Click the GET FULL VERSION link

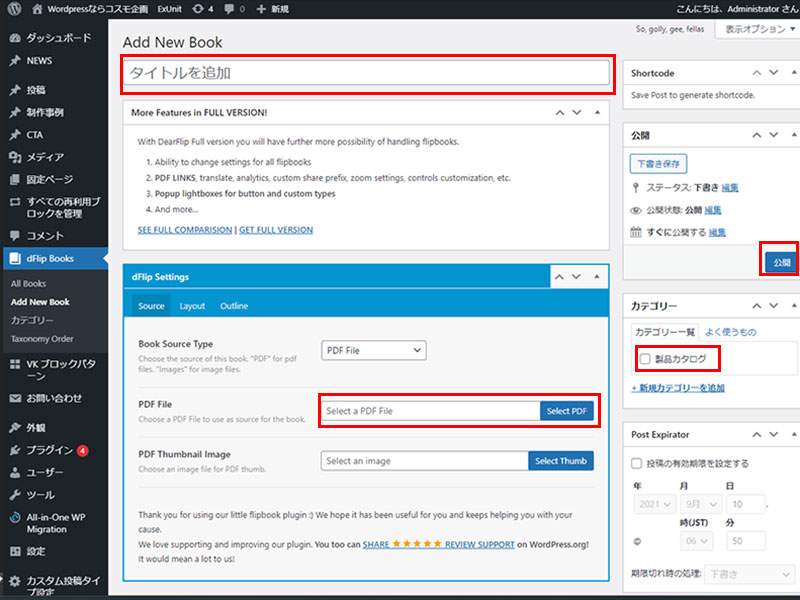pyautogui.click(x=276, y=230)
